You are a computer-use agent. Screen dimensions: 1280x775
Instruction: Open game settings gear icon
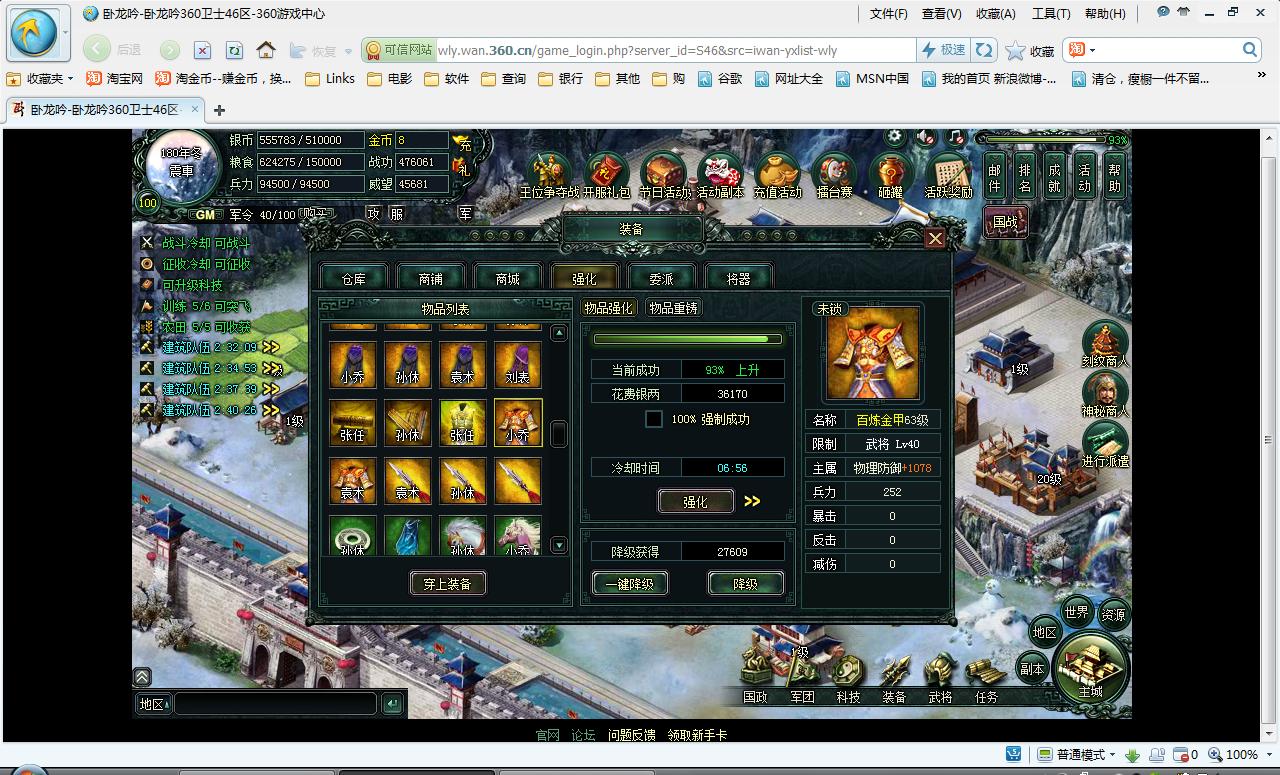click(895, 137)
